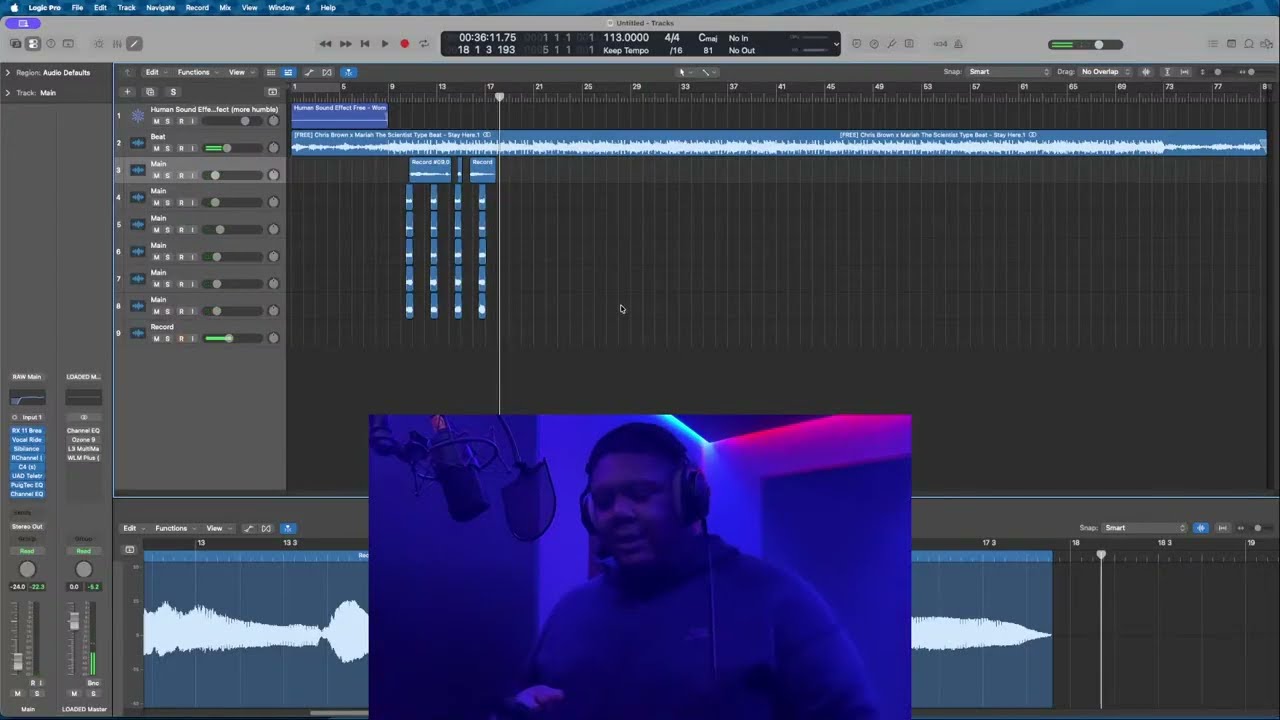Toggle global Solo S button in track header
Screen dimensions: 1280x720
pos(173,92)
